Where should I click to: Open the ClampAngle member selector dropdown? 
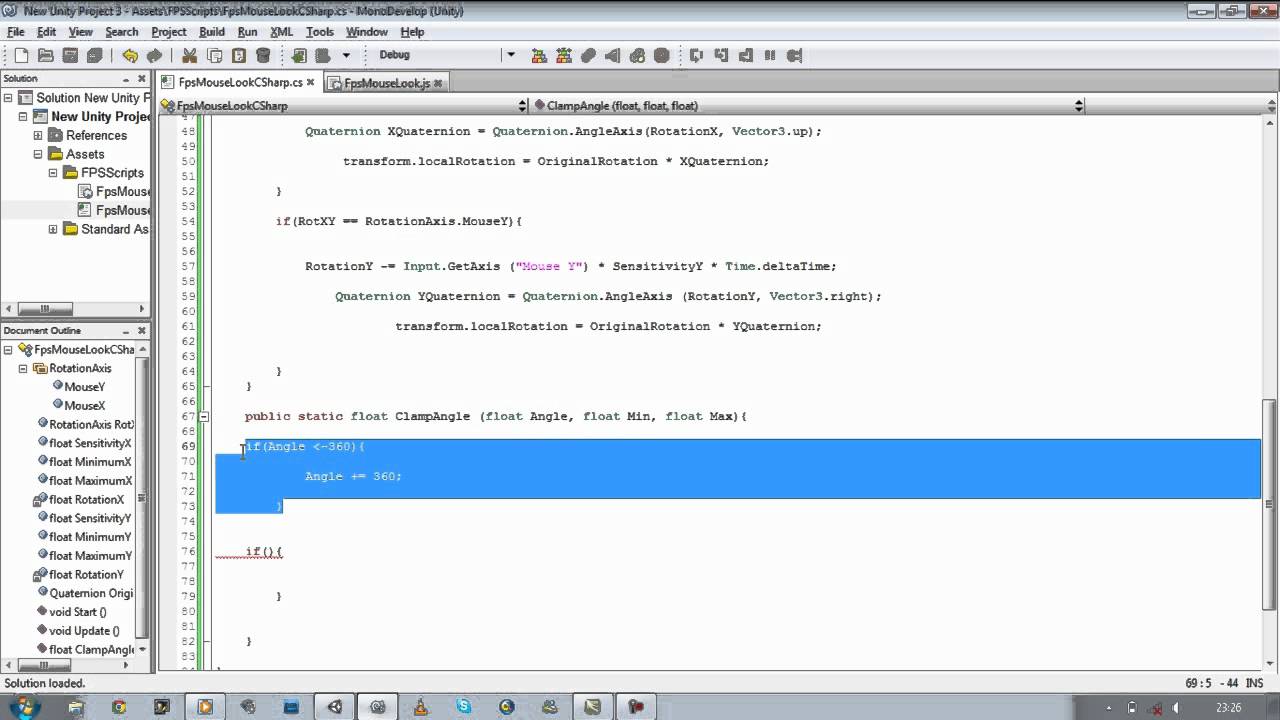(1079, 106)
